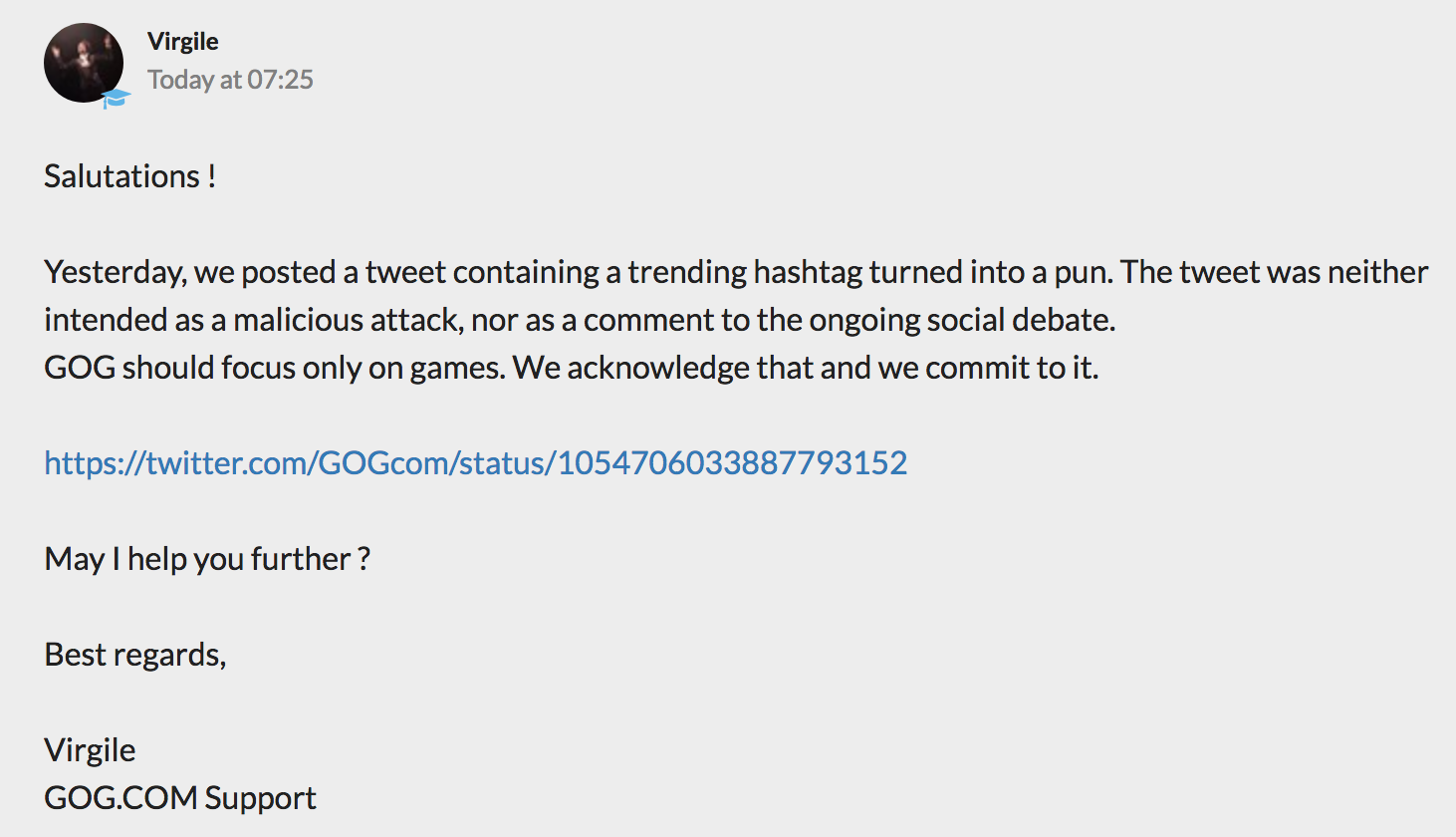Click the word 'Yesterday' in the message
This screenshot has width=1456, height=837.
(x=114, y=272)
